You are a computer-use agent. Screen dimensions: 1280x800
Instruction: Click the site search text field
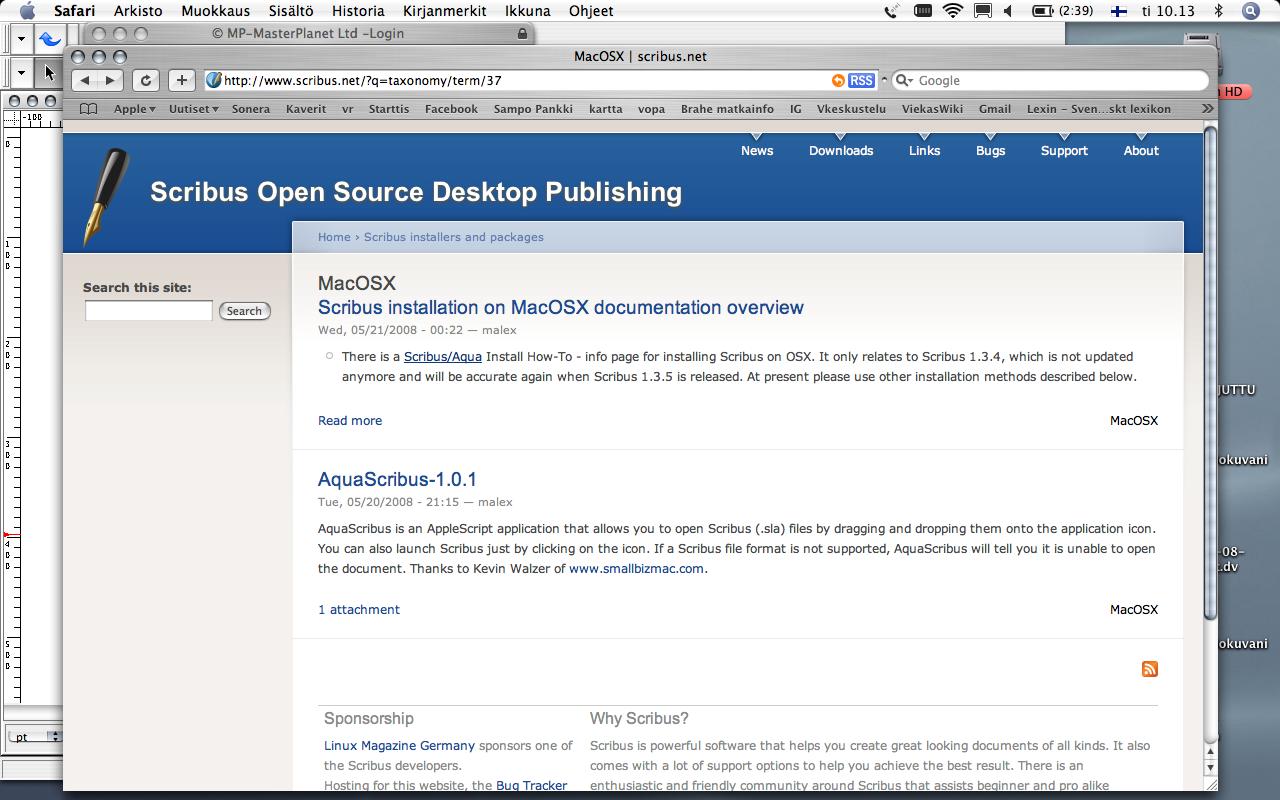(149, 311)
